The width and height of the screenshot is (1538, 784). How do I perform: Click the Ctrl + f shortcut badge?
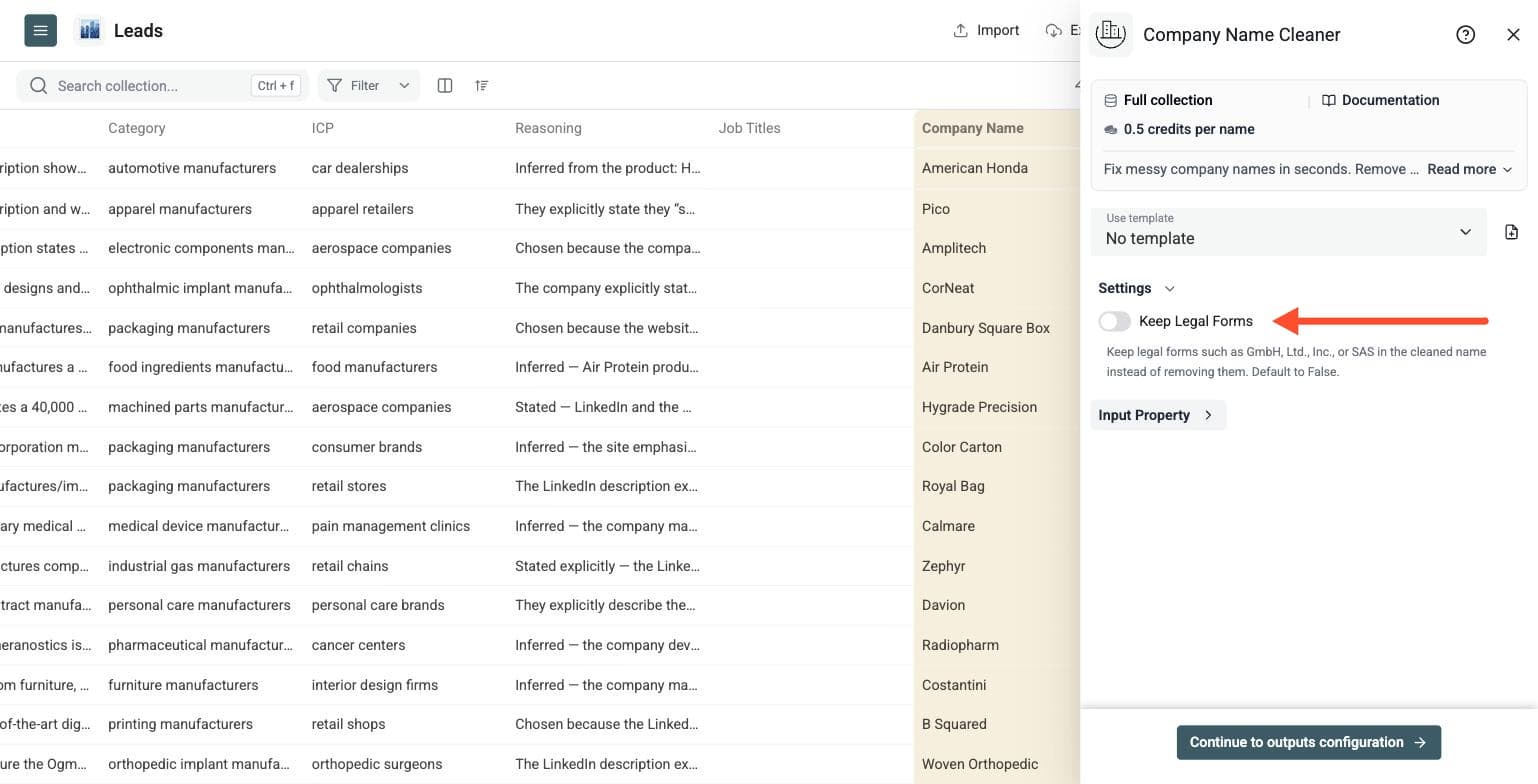276,85
